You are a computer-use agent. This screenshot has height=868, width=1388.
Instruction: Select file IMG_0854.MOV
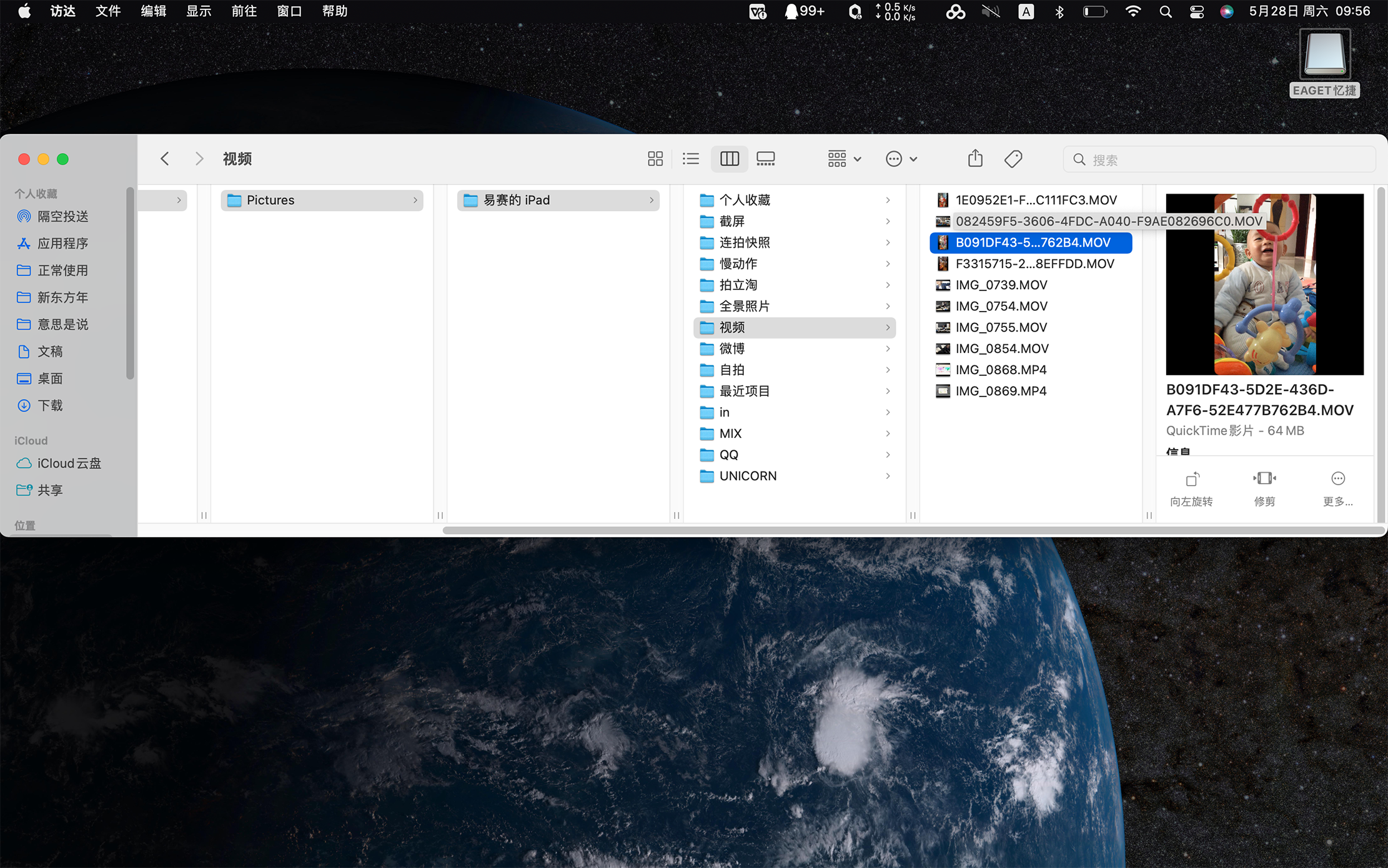pos(1031,348)
